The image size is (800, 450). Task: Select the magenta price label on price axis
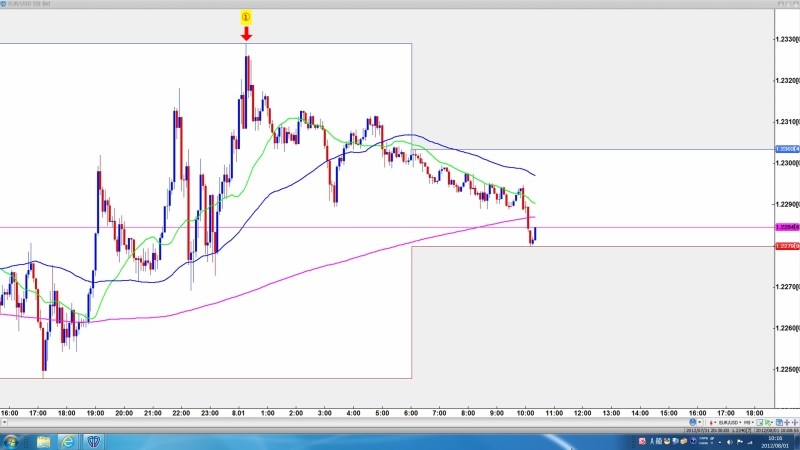pyautogui.click(x=787, y=227)
